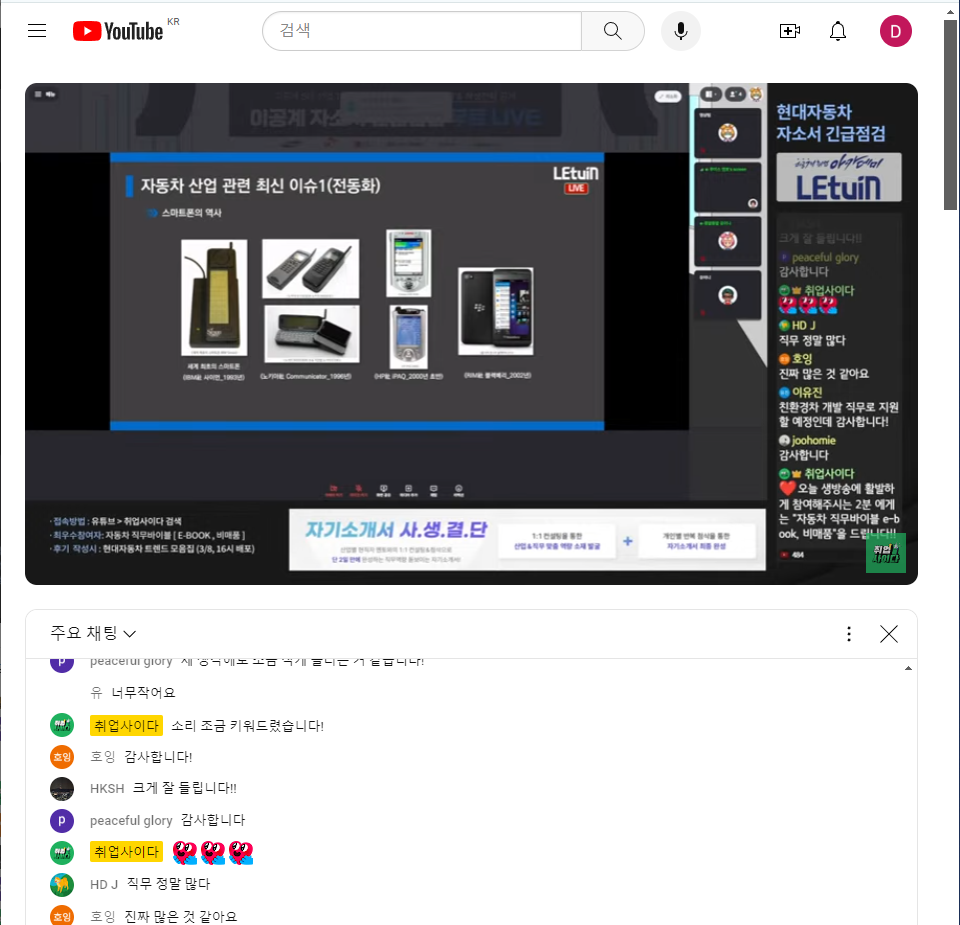The image size is (960, 925).
Task: Open the account menu avatar D
Action: (x=896, y=31)
